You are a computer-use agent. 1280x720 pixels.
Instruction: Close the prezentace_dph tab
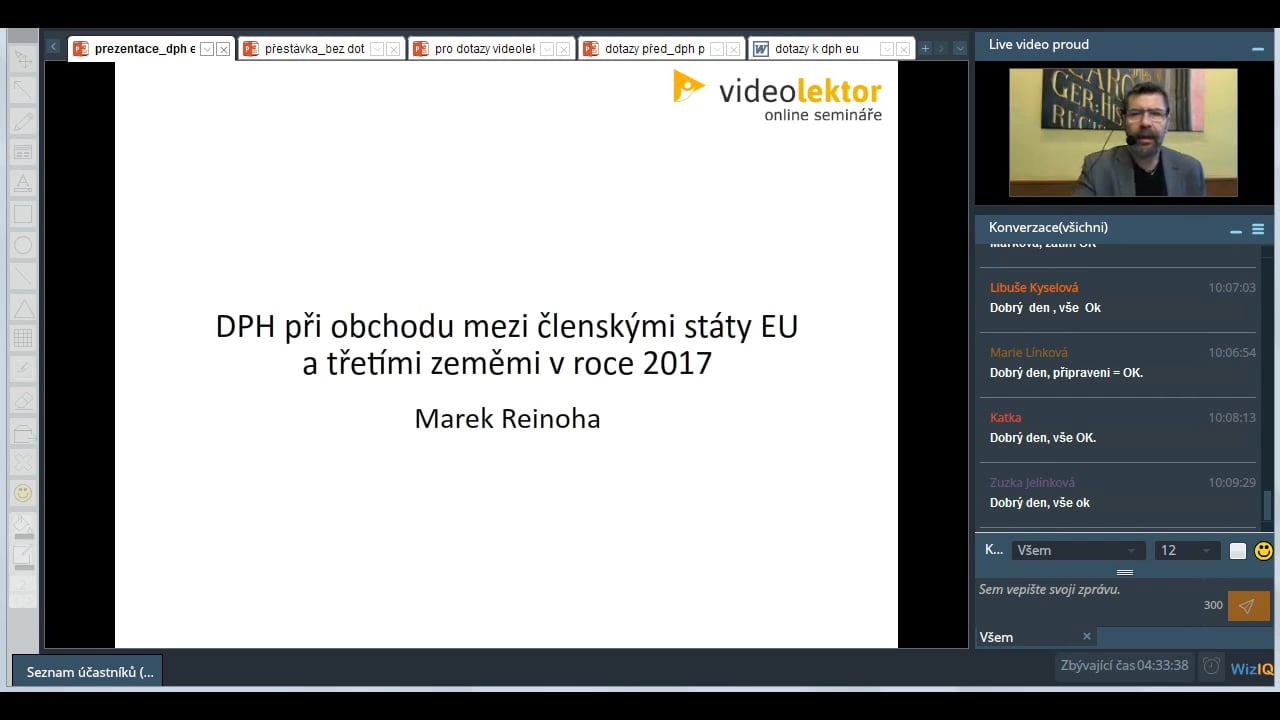(x=223, y=49)
